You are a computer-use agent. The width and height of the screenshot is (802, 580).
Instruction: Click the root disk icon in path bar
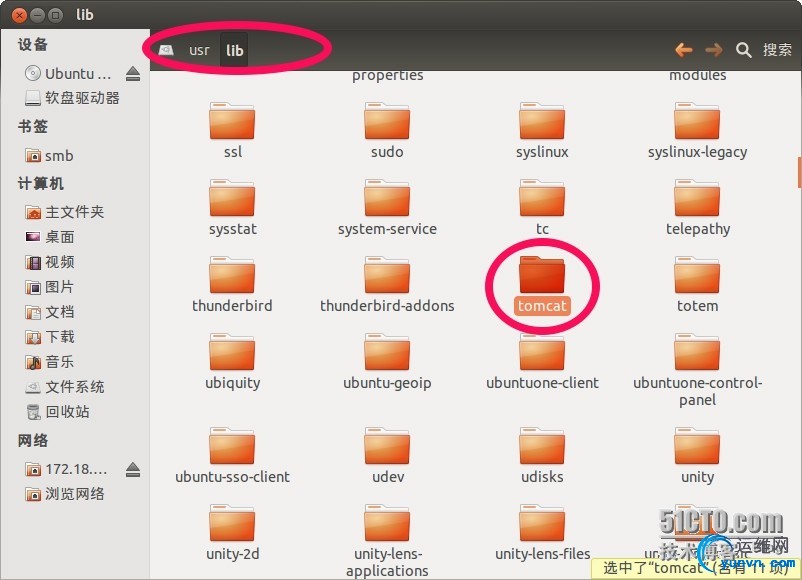pyautogui.click(x=166, y=50)
